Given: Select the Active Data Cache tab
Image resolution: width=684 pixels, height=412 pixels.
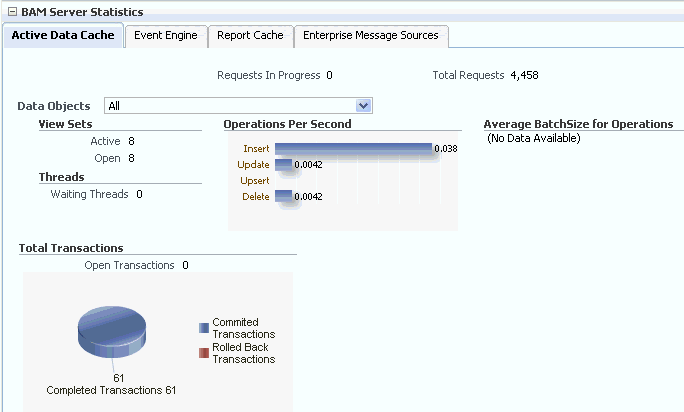Looking at the screenshot, I should pos(63,35).
